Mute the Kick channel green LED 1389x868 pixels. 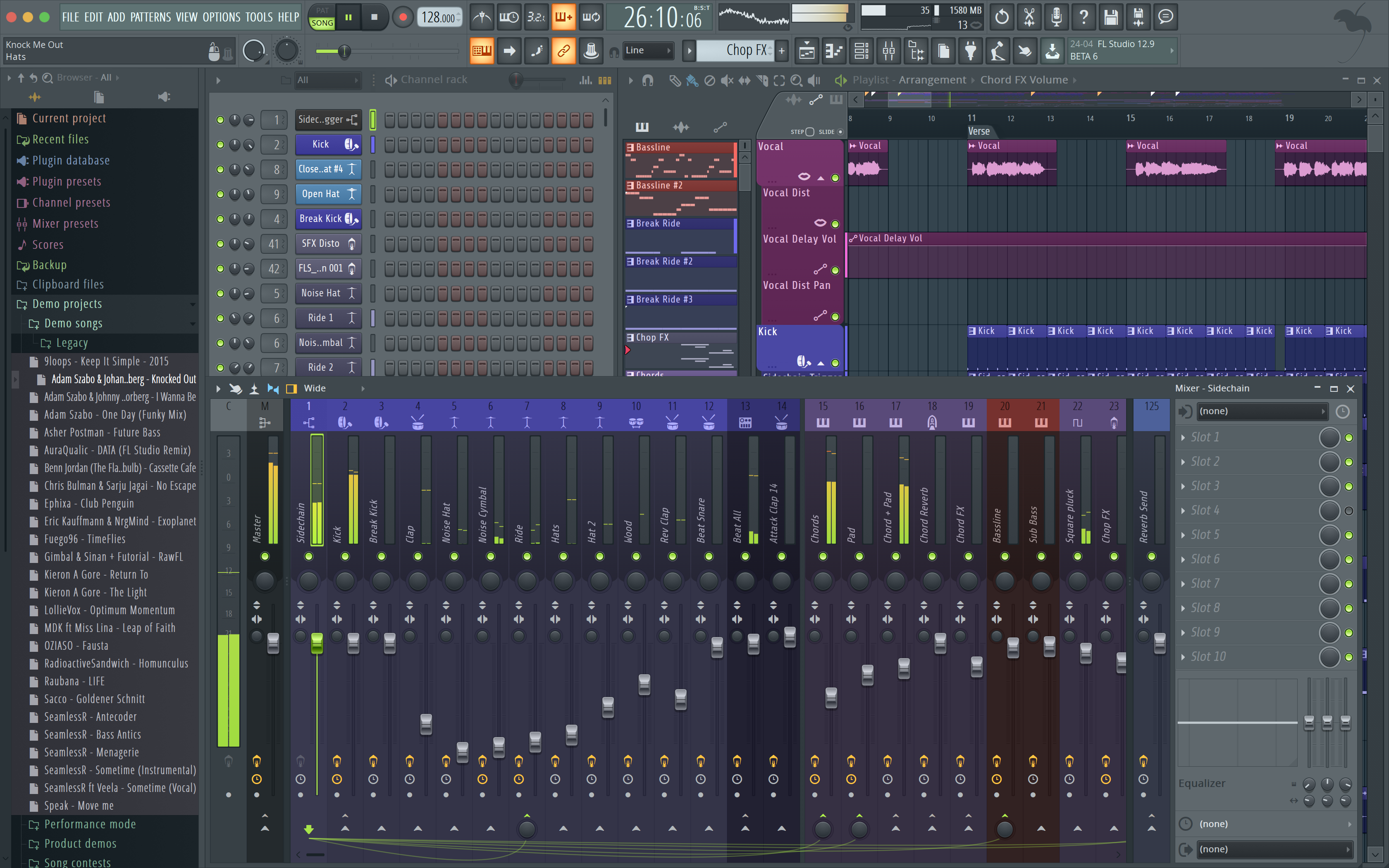pyautogui.click(x=220, y=145)
